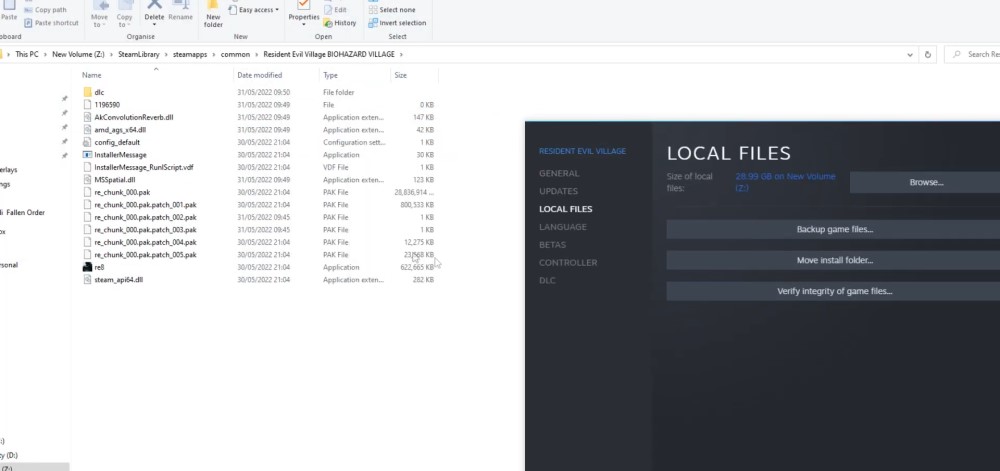
Task: Click the refresh icon beside the address bar
Action: point(929,55)
